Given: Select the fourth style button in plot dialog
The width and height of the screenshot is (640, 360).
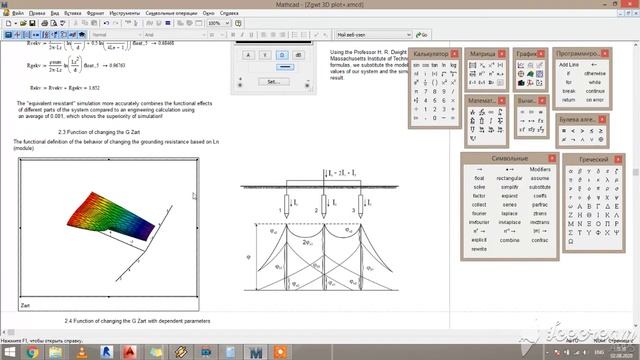Looking at the screenshot, I should [x=298, y=55].
